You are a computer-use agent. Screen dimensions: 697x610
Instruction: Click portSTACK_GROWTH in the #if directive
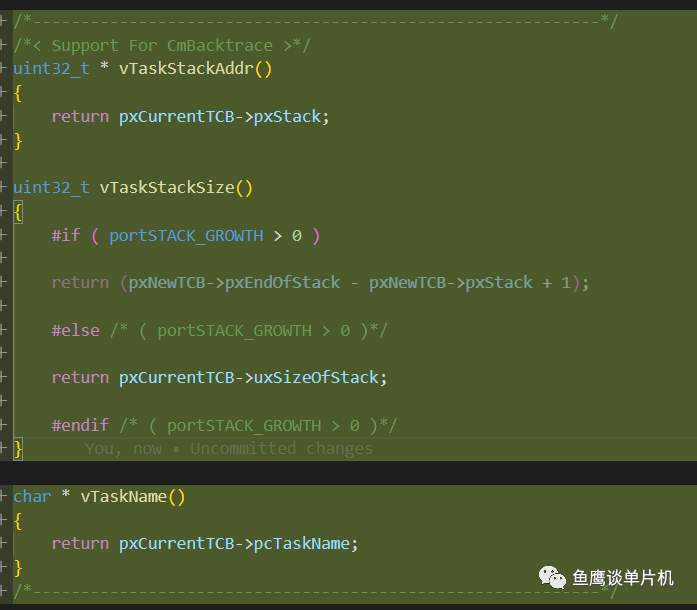click(186, 236)
